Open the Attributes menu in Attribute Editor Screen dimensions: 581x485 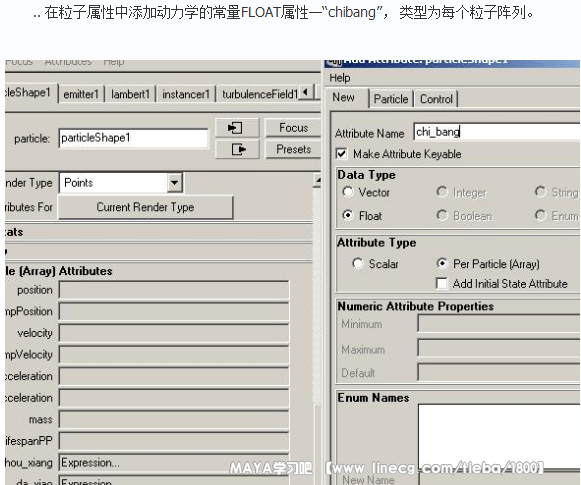point(68,62)
